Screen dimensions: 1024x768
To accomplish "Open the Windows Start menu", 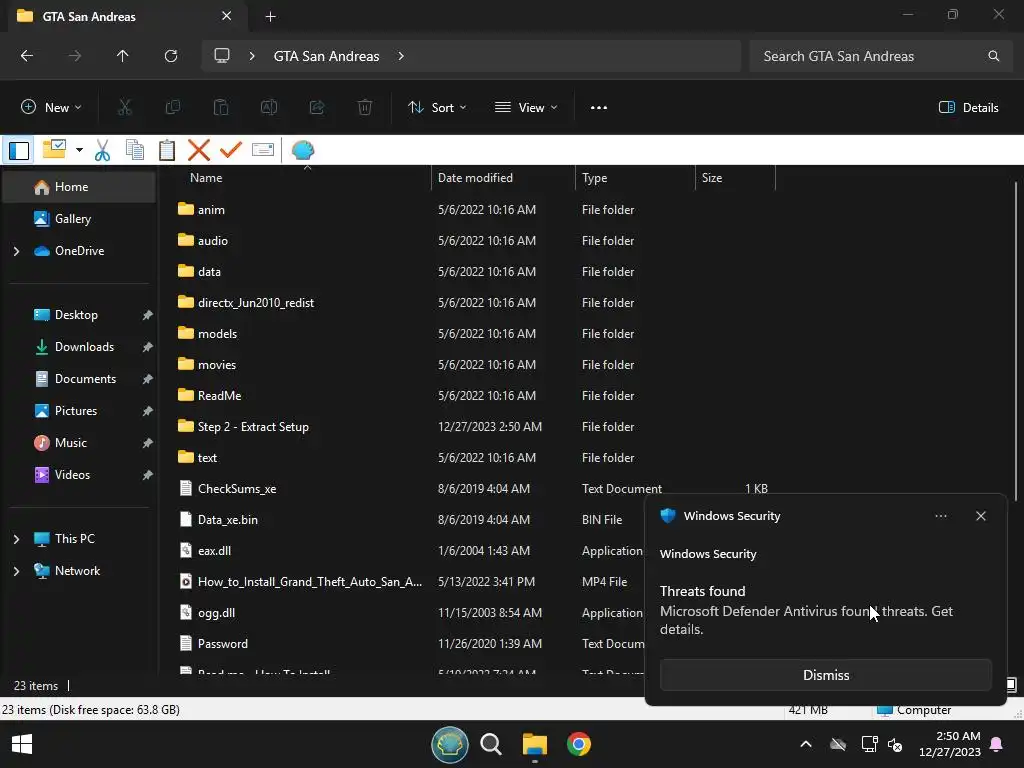I will click(x=22, y=744).
